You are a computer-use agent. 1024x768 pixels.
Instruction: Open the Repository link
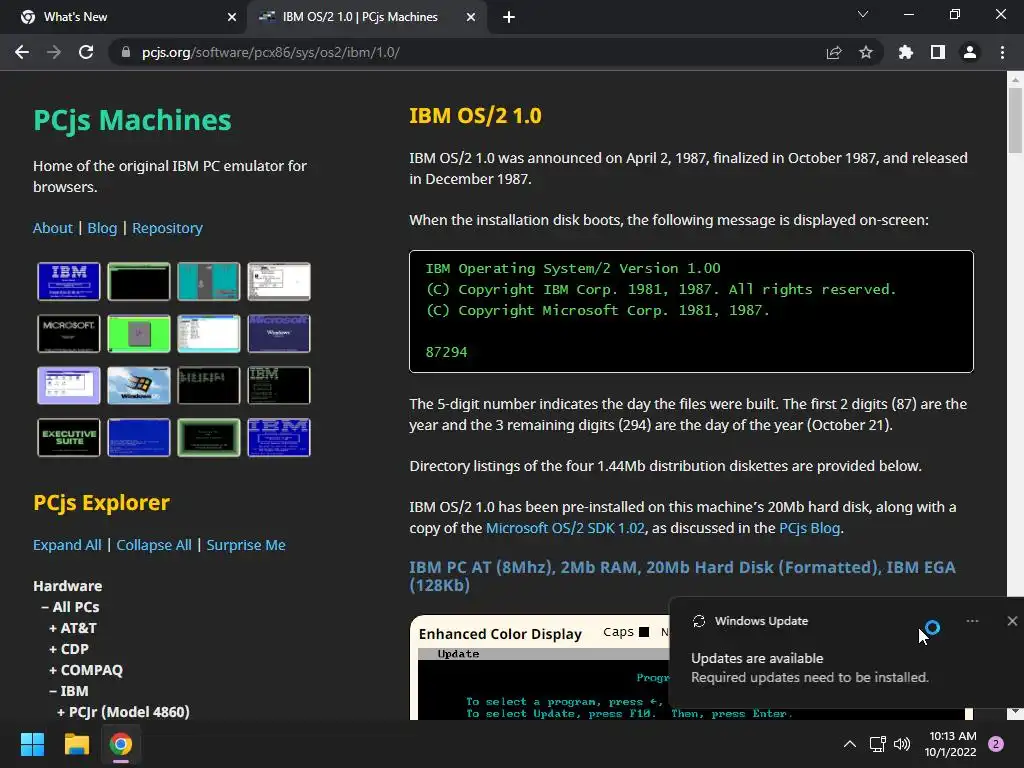[167, 228]
